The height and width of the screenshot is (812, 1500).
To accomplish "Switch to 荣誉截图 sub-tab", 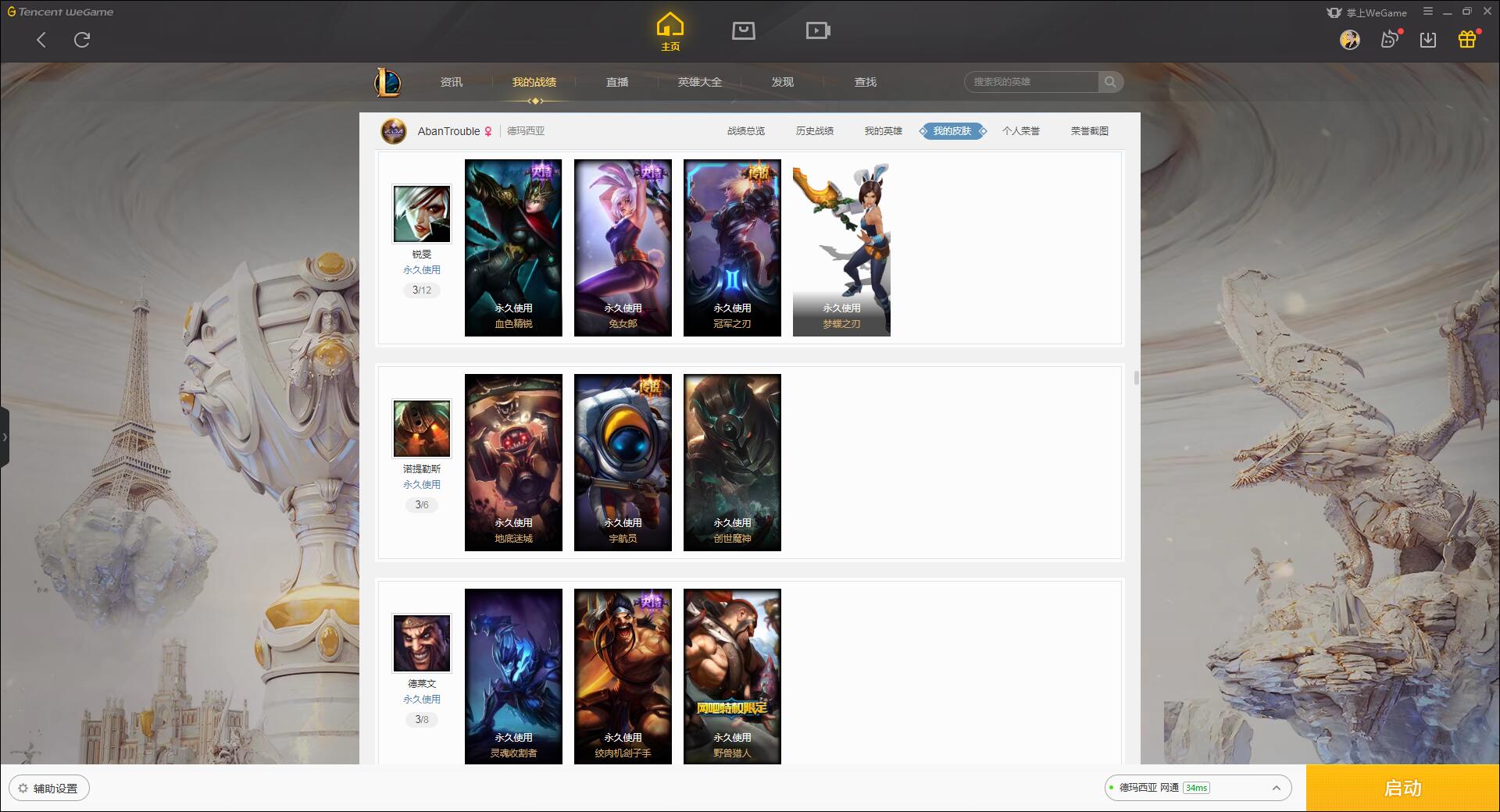I will click(x=1090, y=131).
